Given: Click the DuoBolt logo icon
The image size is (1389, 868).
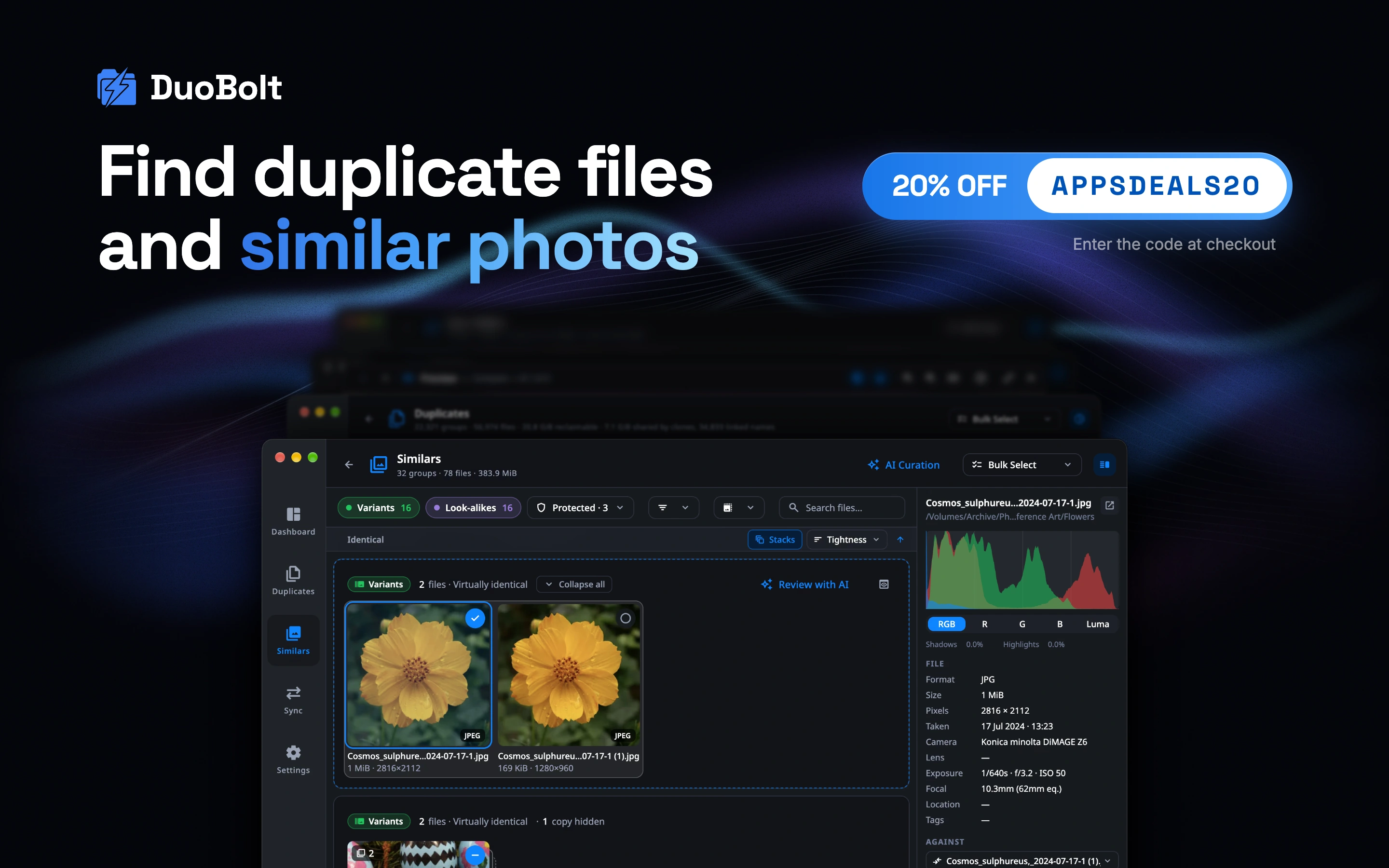Looking at the screenshot, I should [117, 87].
